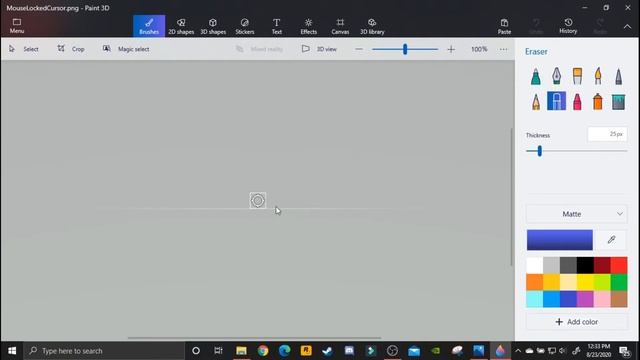The width and height of the screenshot is (640, 360).
Task: Select the Pencil brush
Action: tap(536, 101)
